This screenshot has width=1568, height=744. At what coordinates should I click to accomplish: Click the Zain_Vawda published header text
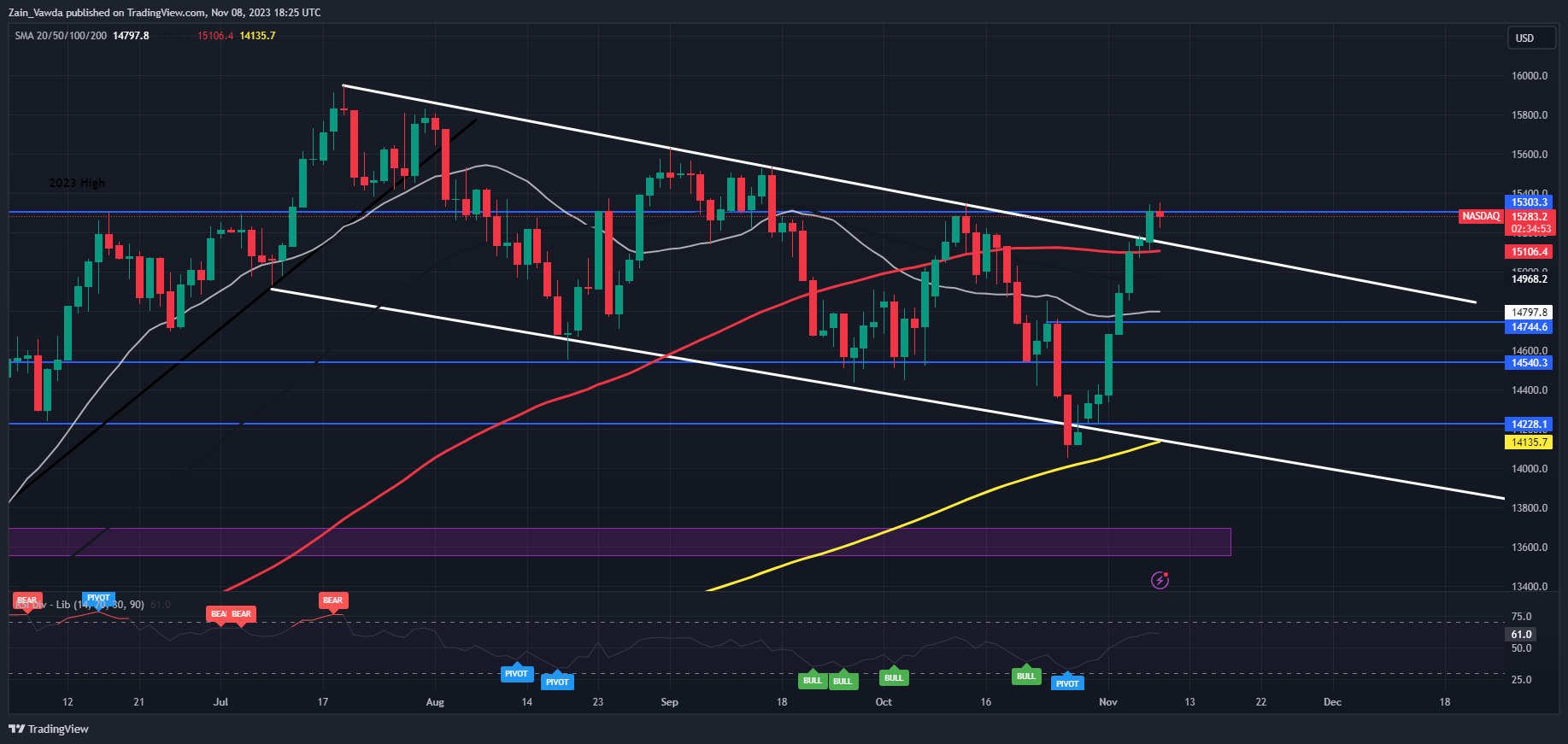click(x=165, y=12)
